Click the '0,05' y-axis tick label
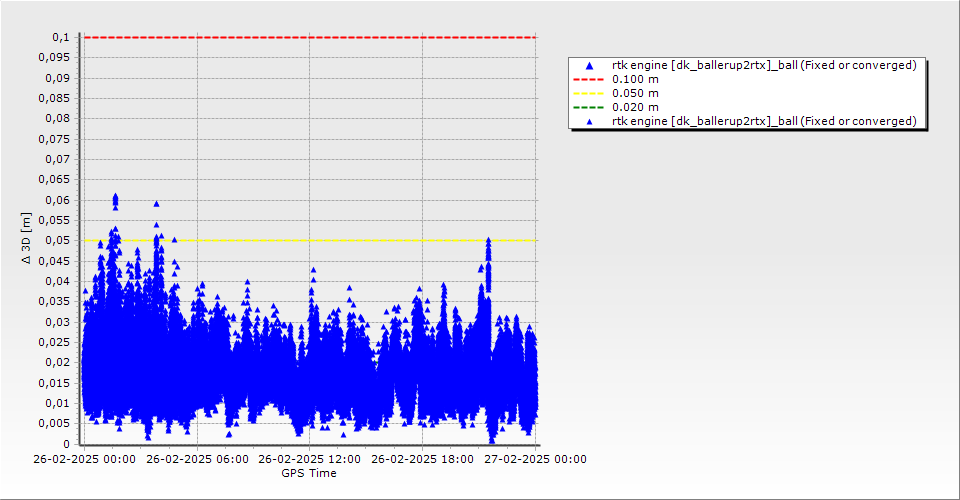Screen dimensions: 960x500 (58, 241)
